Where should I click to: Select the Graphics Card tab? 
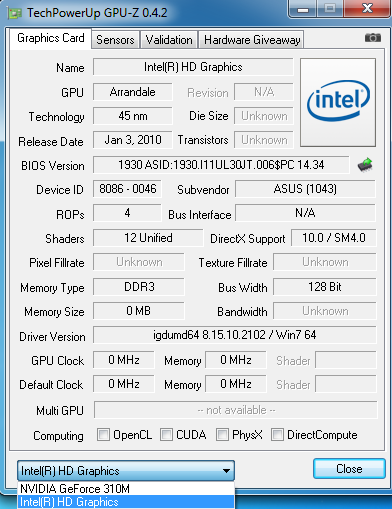pyautogui.click(x=51, y=38)
